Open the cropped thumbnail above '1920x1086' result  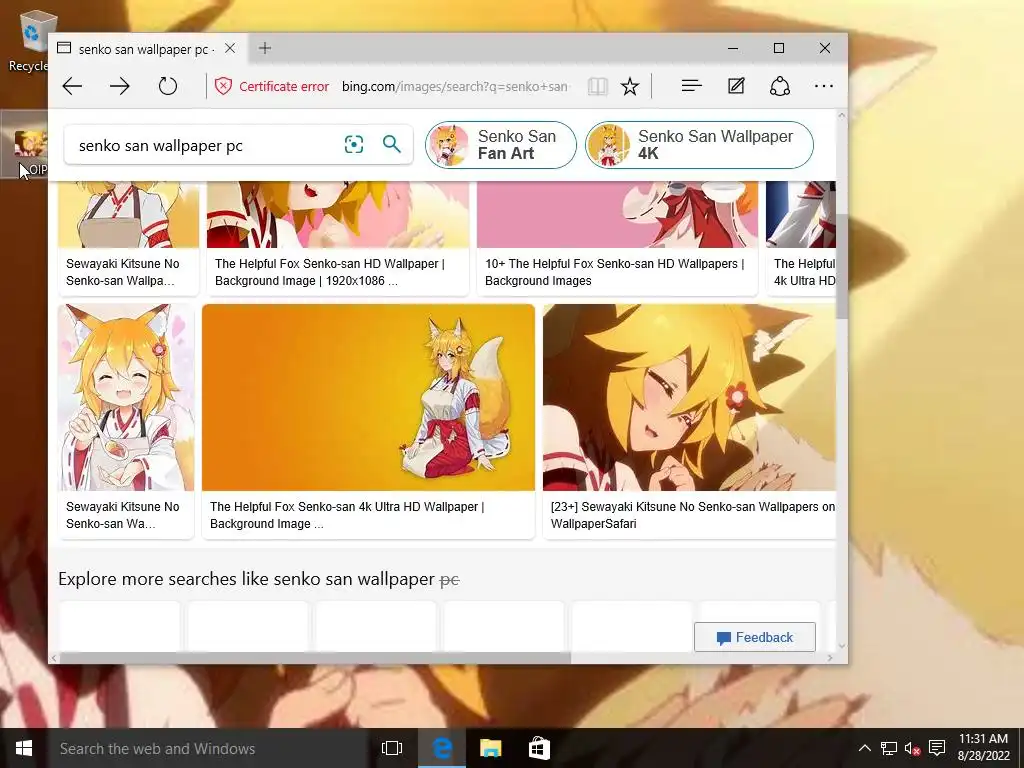[338, 215]
